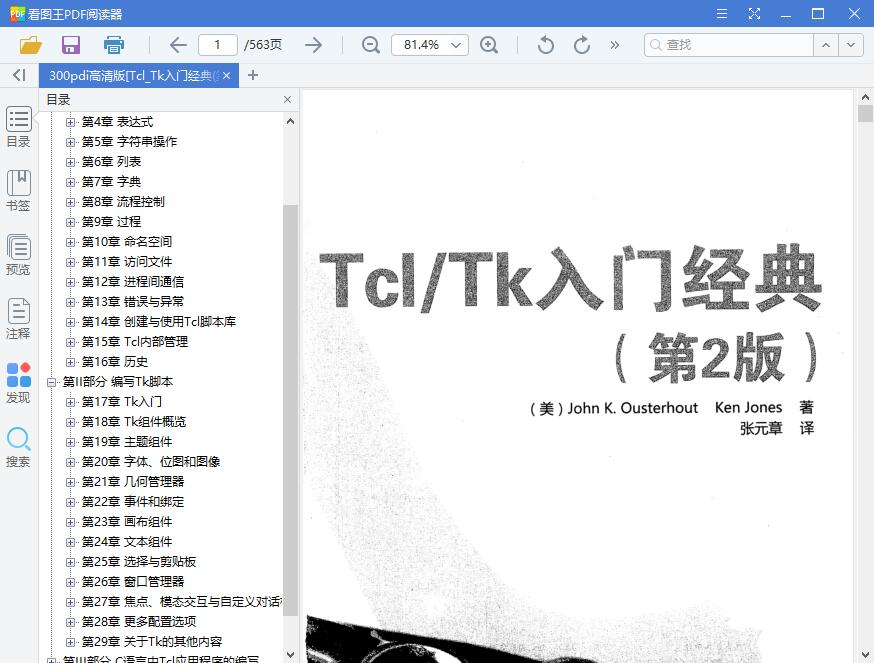Screen dimensions: 874x663
Task: Go to the next page with the arrow
Action: pyautogui.click(x=314, y=45)
